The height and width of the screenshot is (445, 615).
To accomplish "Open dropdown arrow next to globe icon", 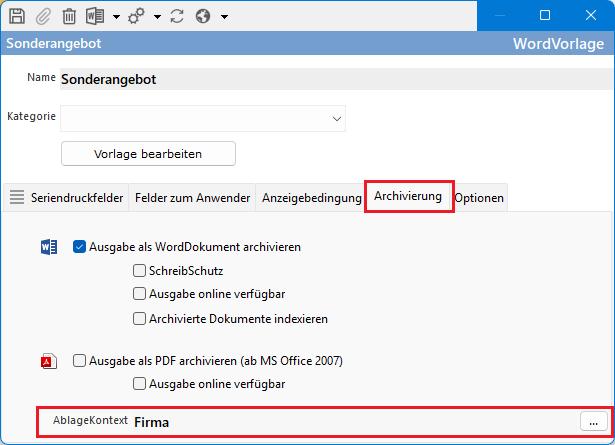I will 224,17.
